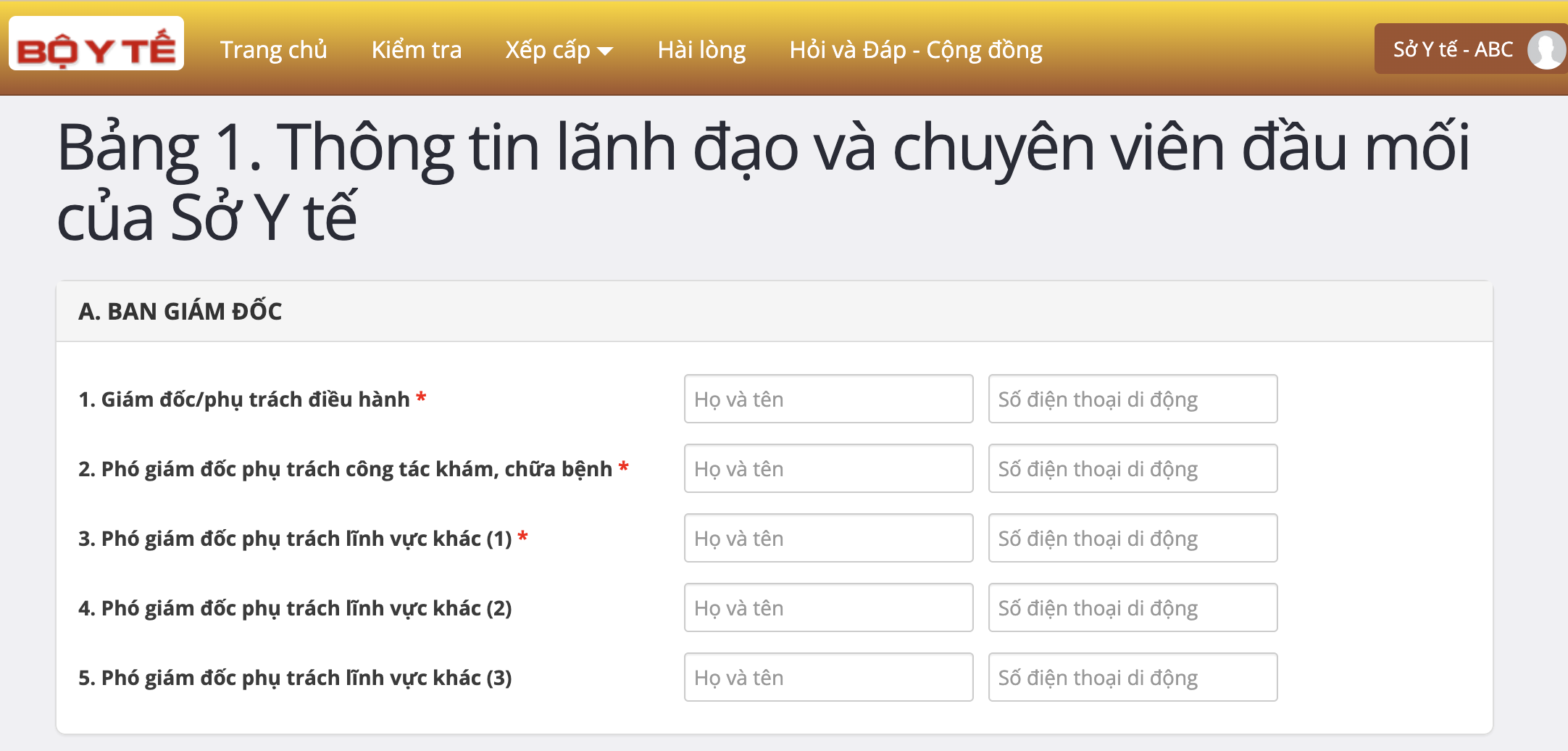Select name input for lĩnh vực khác (1)
This screenshot has width=1568, height=751.
pyautogui.click(x=828, y=538)
